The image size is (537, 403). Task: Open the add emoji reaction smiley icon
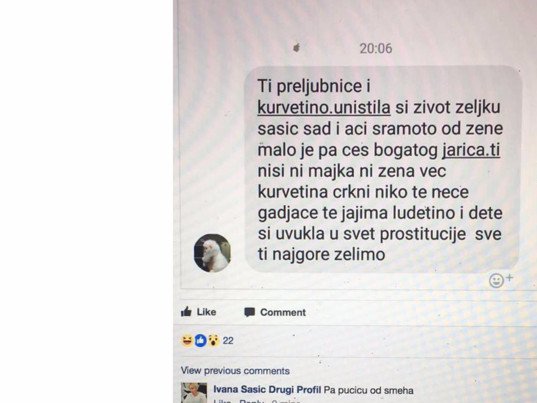(501, 280)
